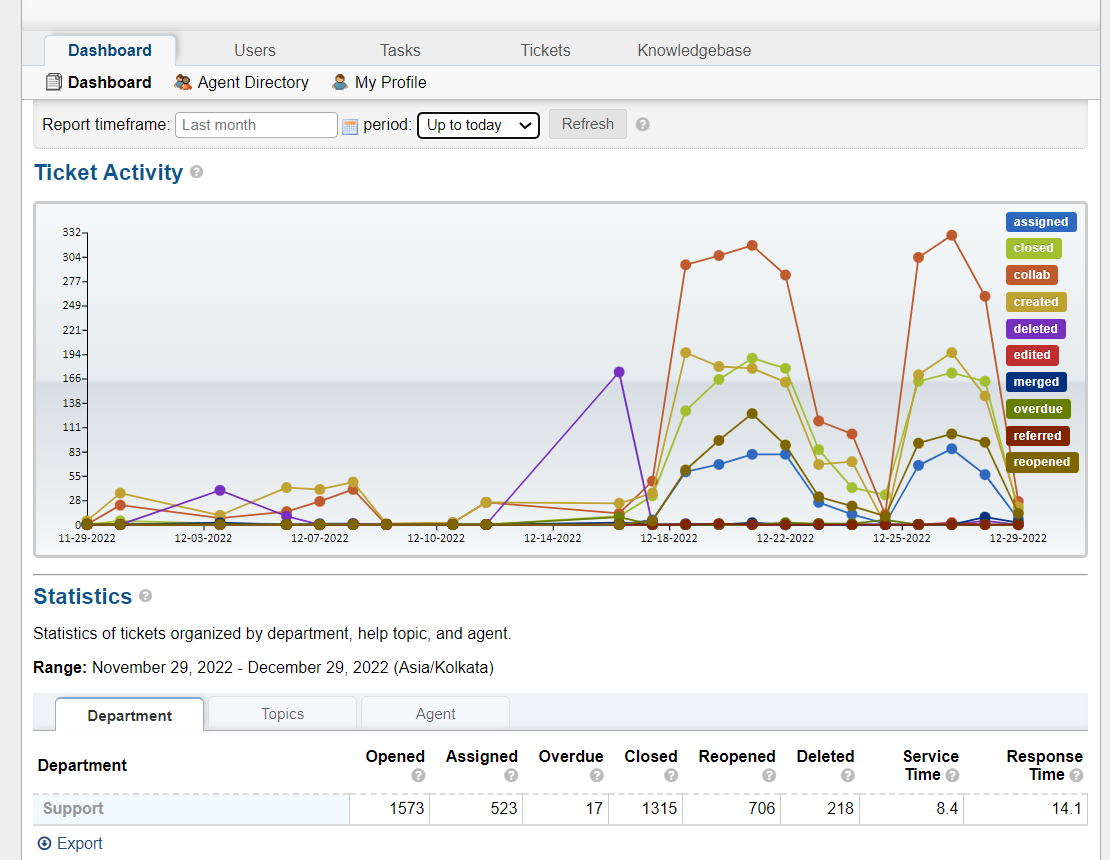Click help icon under Overdue column
Viewport: 1110px width, 860px height.
point(597,775)
